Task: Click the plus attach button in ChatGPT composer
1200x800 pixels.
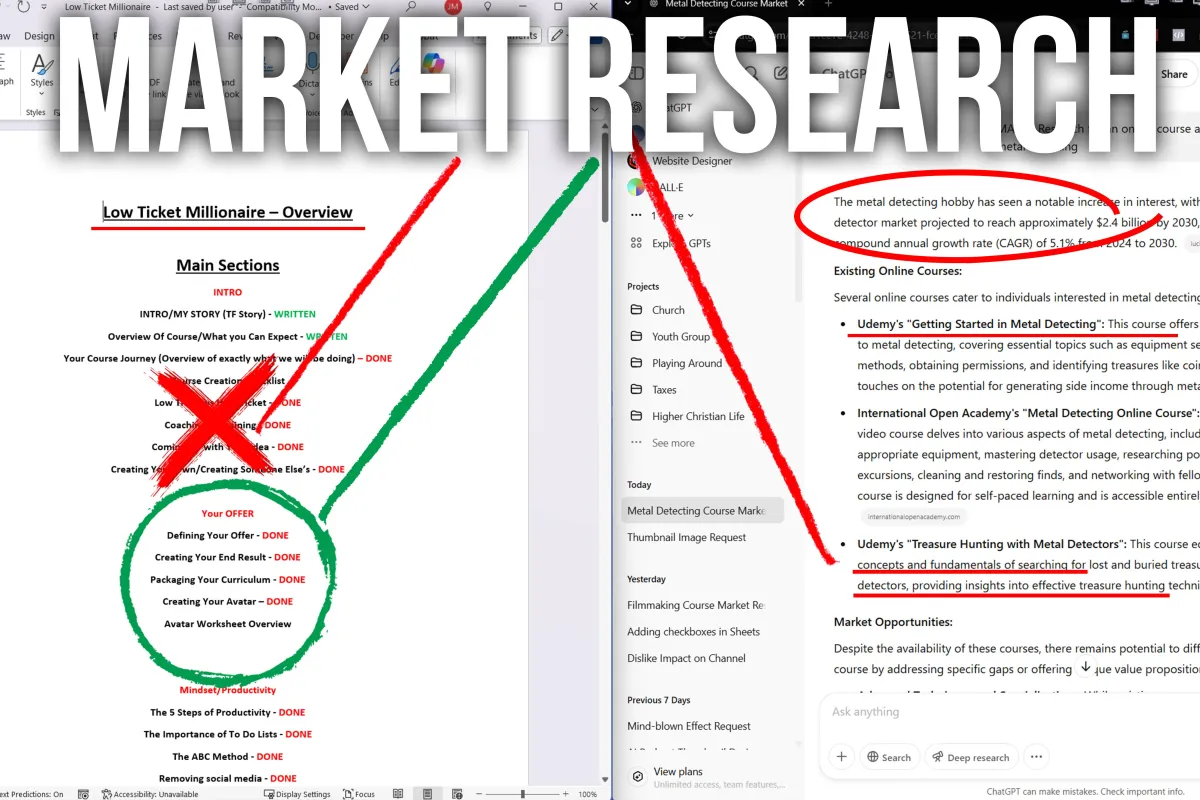Action: (x=841, y=757)
